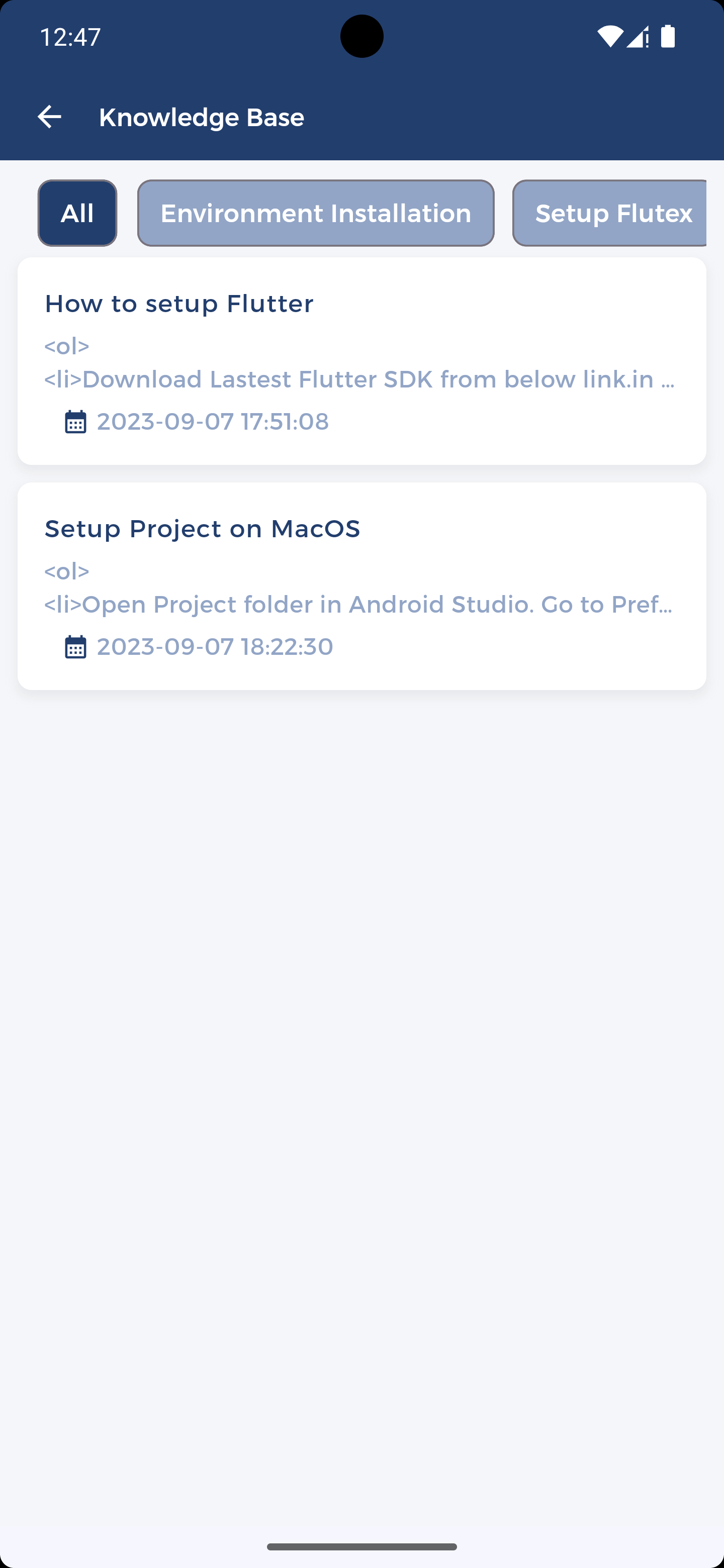Filter articles by Setup Flutex tab
This screenshot has width=724, height=1568.
[612, 213]
